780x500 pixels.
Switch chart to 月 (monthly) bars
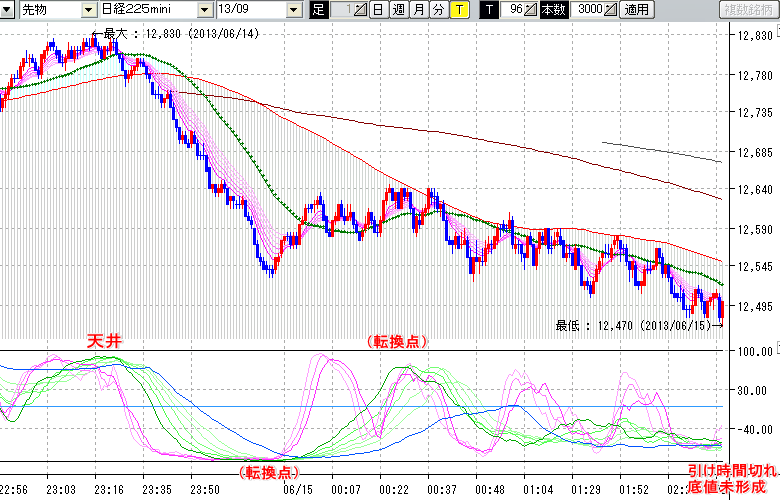[418, 10]
